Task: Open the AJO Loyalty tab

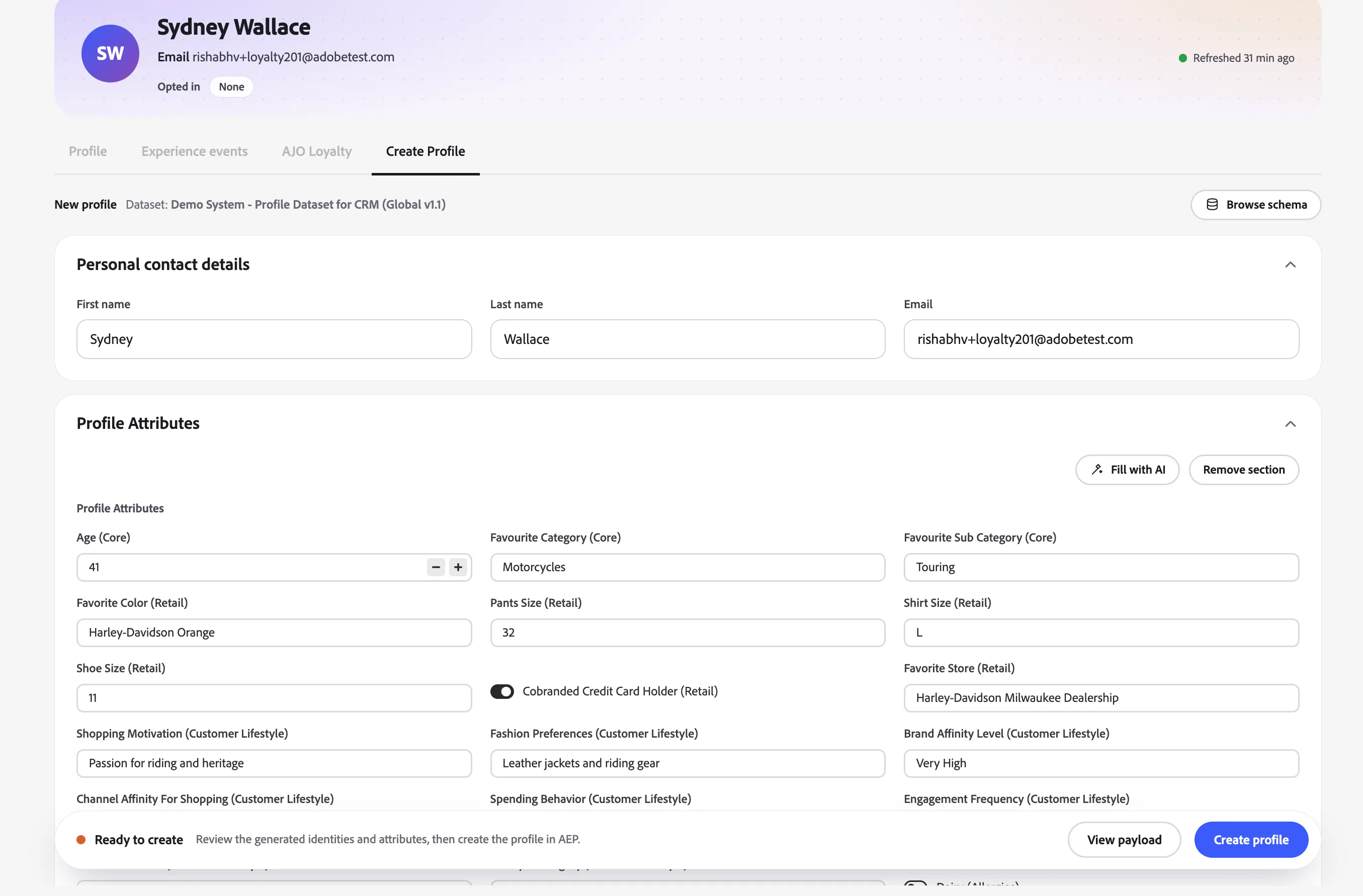Action: [x=317, y=151]
